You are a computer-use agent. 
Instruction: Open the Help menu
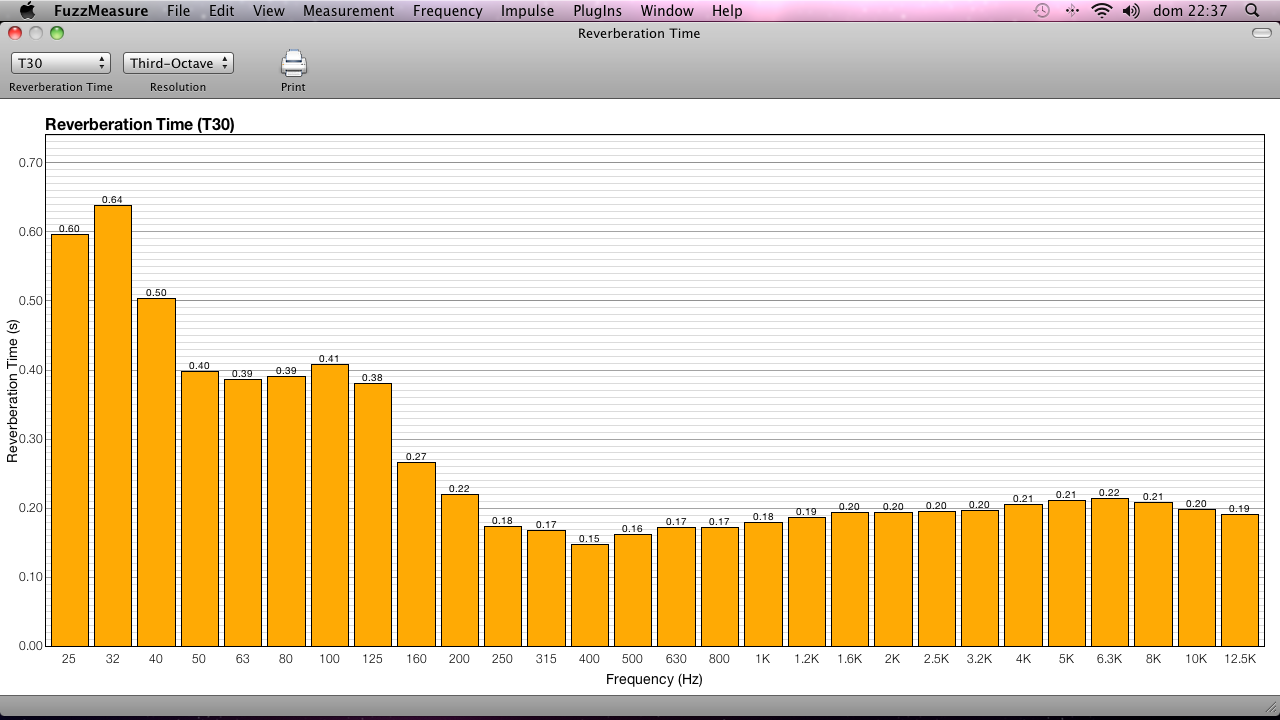point(727,11)
